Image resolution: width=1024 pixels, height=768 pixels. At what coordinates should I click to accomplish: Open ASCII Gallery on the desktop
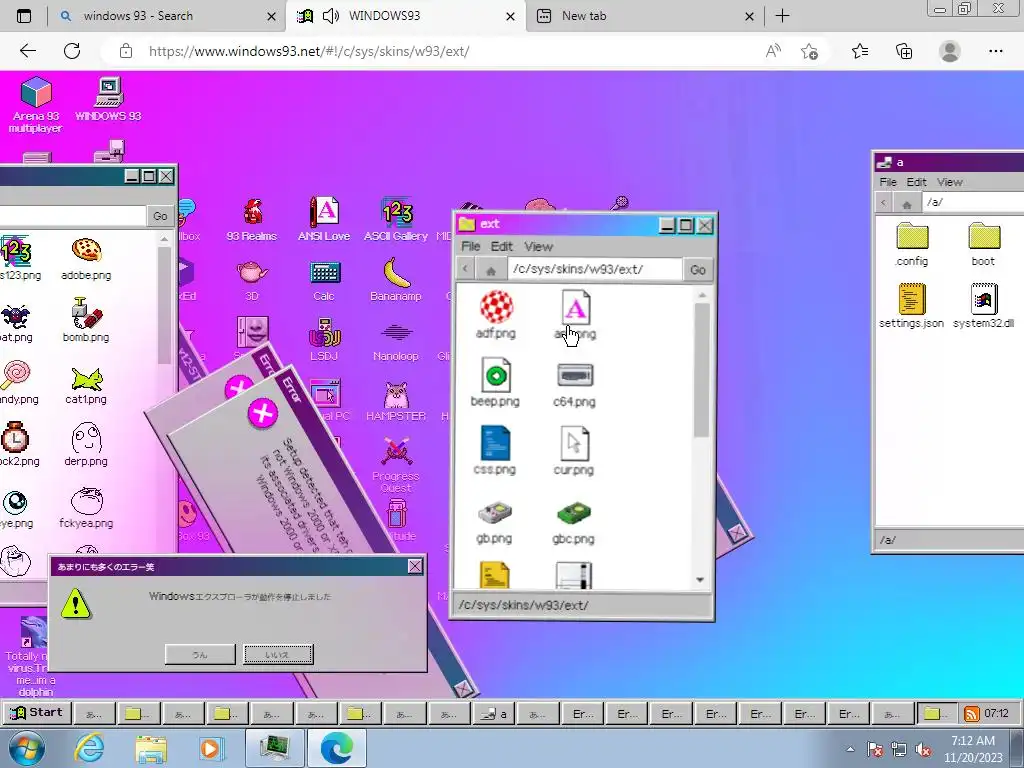396,219
